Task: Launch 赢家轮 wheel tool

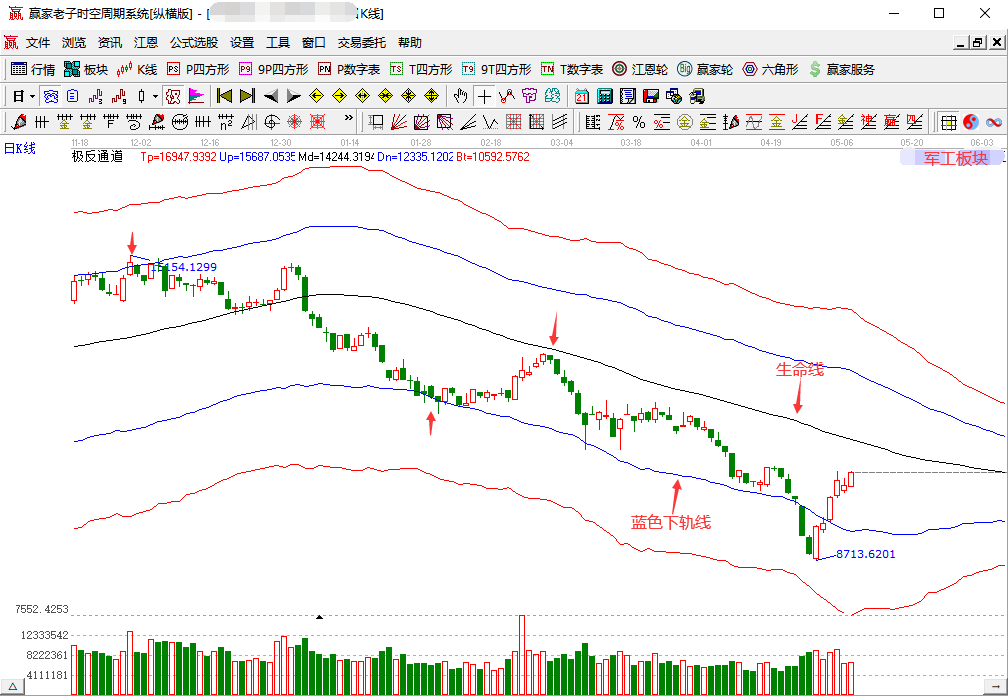Action: [x=705, y=69]
